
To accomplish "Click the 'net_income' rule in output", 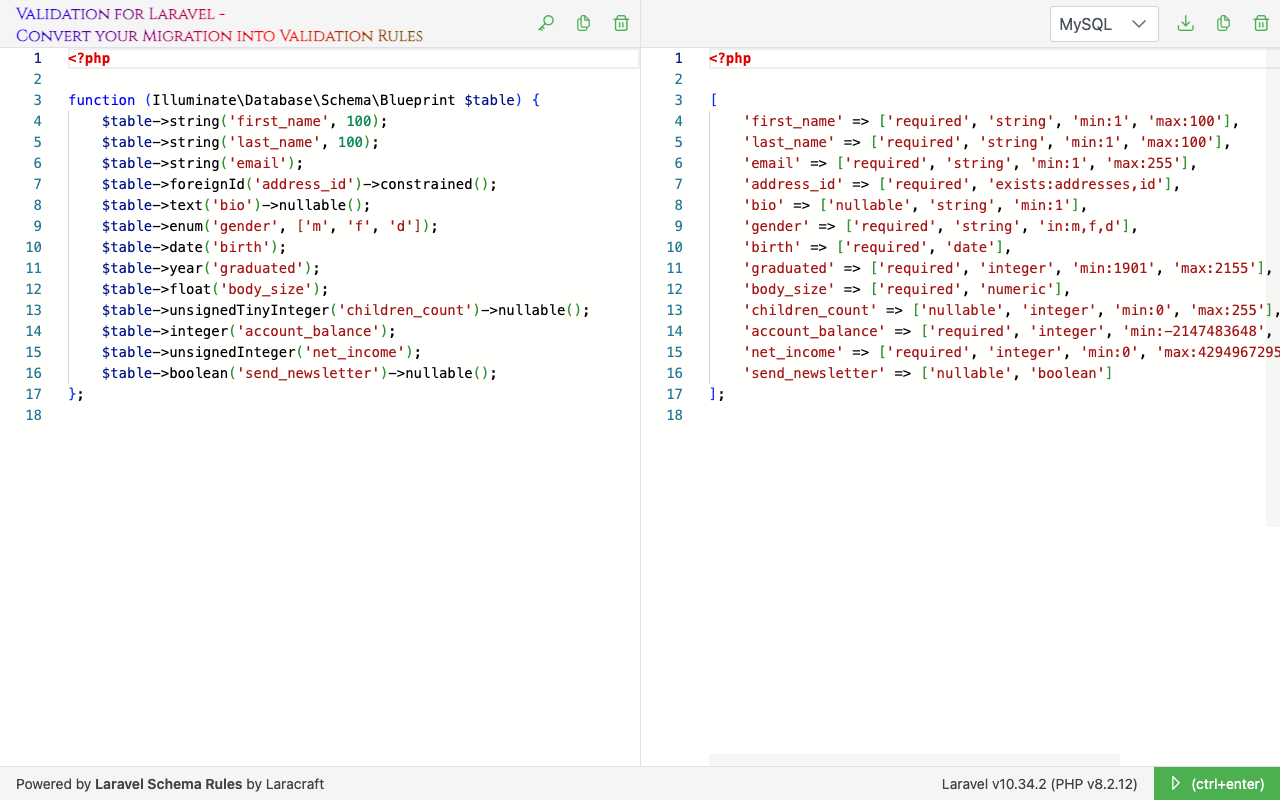I will (1011, 352).
